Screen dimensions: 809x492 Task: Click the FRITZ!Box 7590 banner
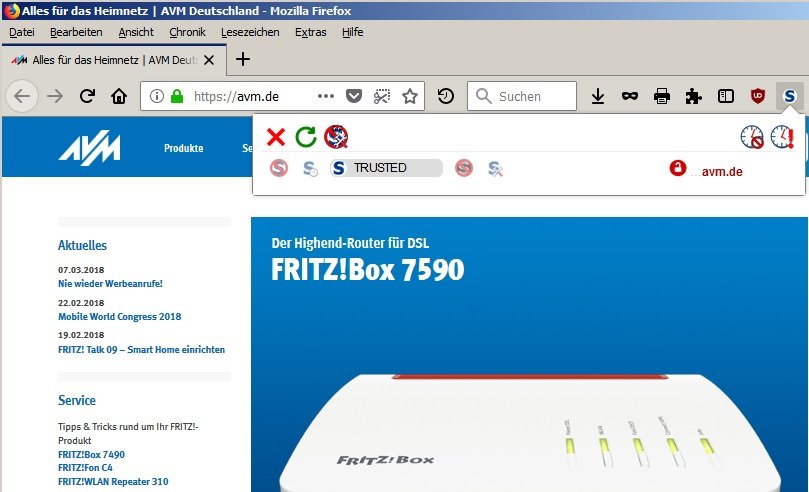tap(529, 354)
